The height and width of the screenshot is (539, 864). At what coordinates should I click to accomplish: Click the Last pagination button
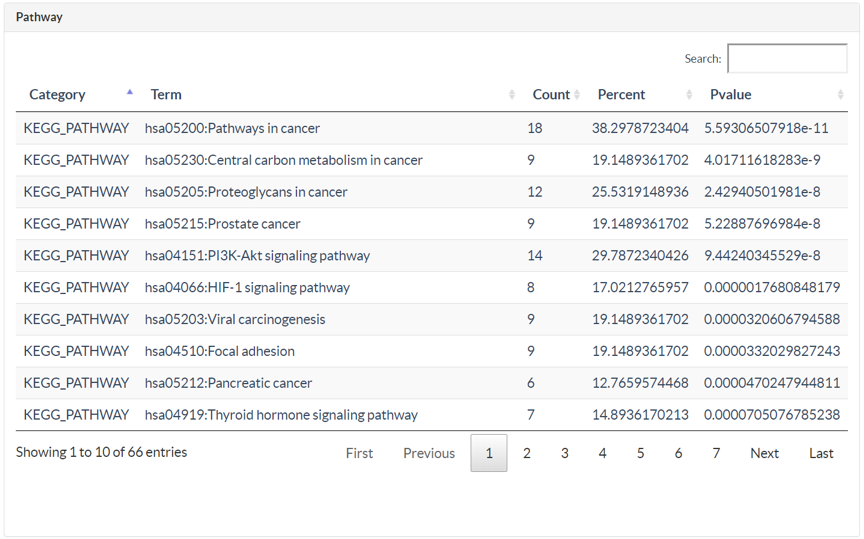click(821, 453)
